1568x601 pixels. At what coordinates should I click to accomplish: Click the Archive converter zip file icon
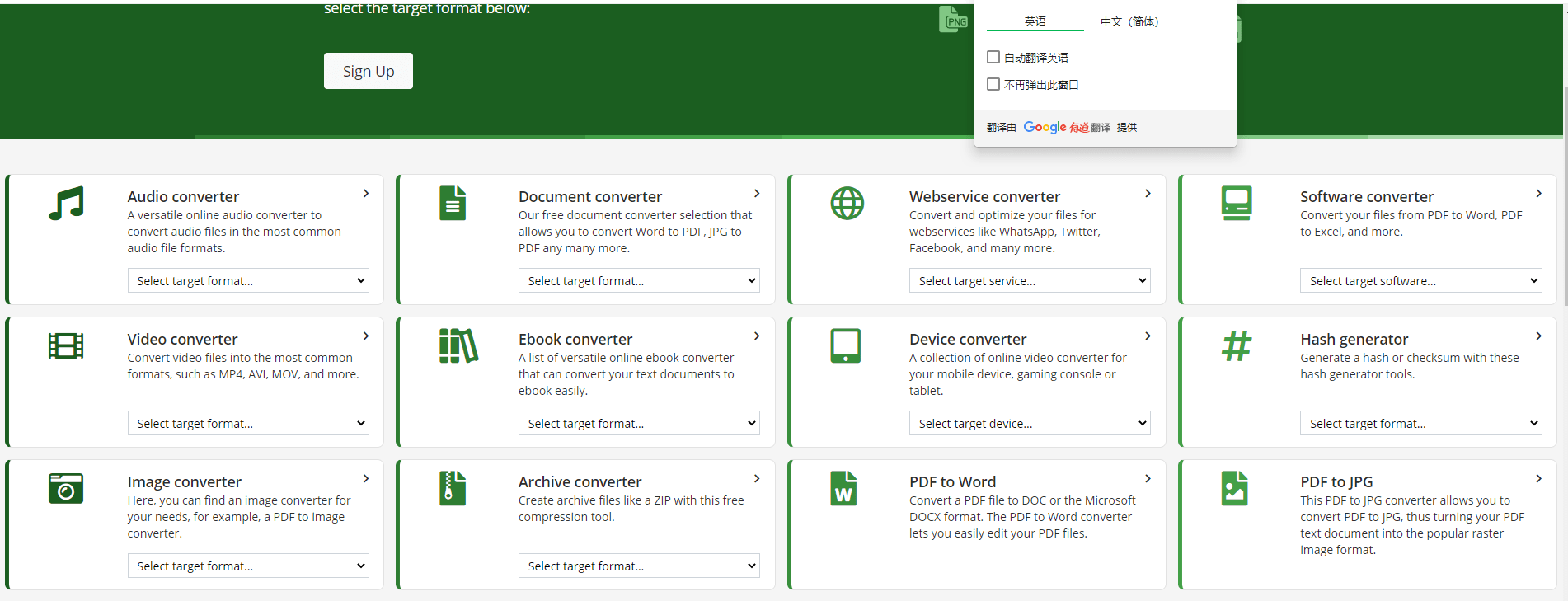453,488
